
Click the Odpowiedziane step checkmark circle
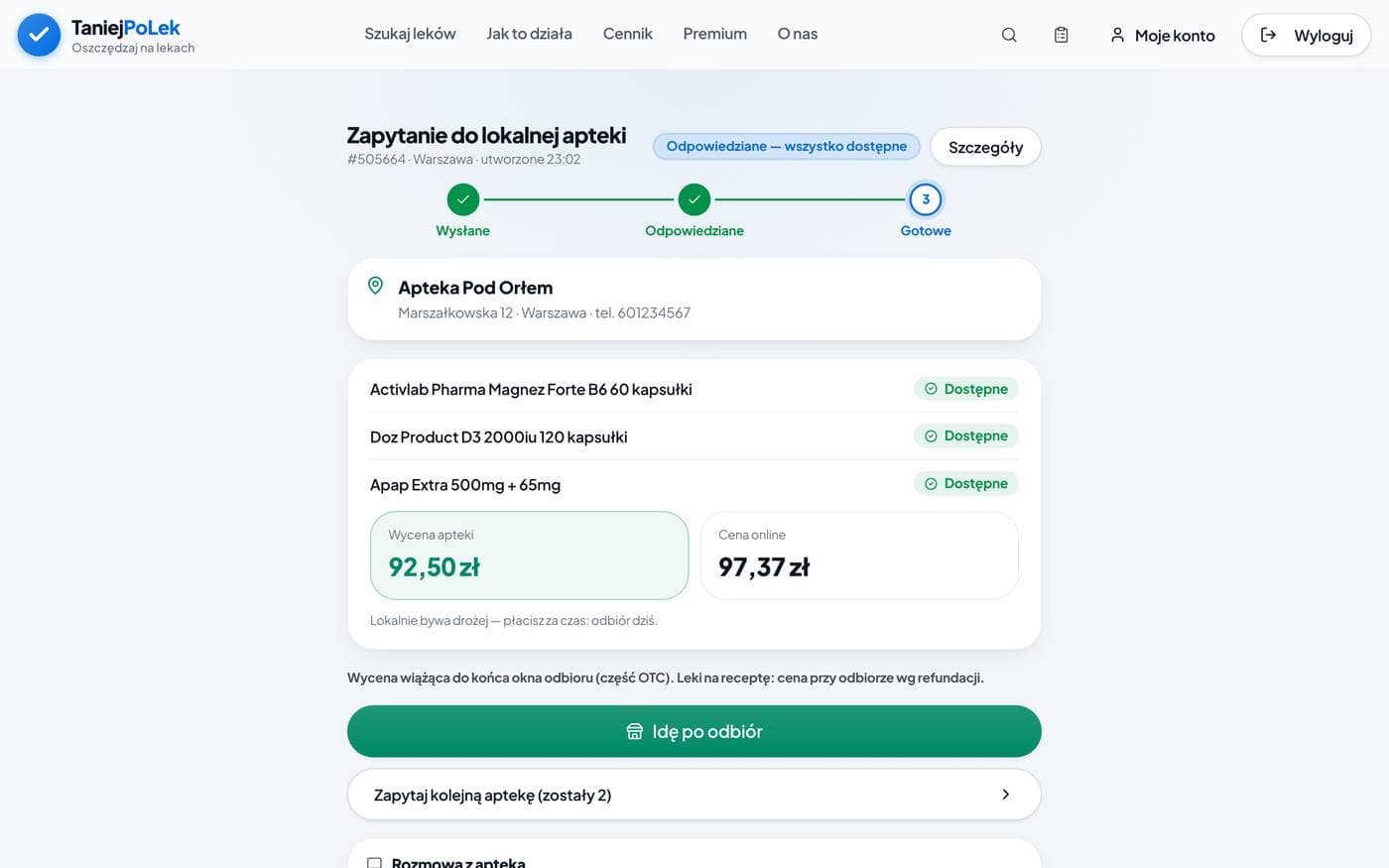694,199
